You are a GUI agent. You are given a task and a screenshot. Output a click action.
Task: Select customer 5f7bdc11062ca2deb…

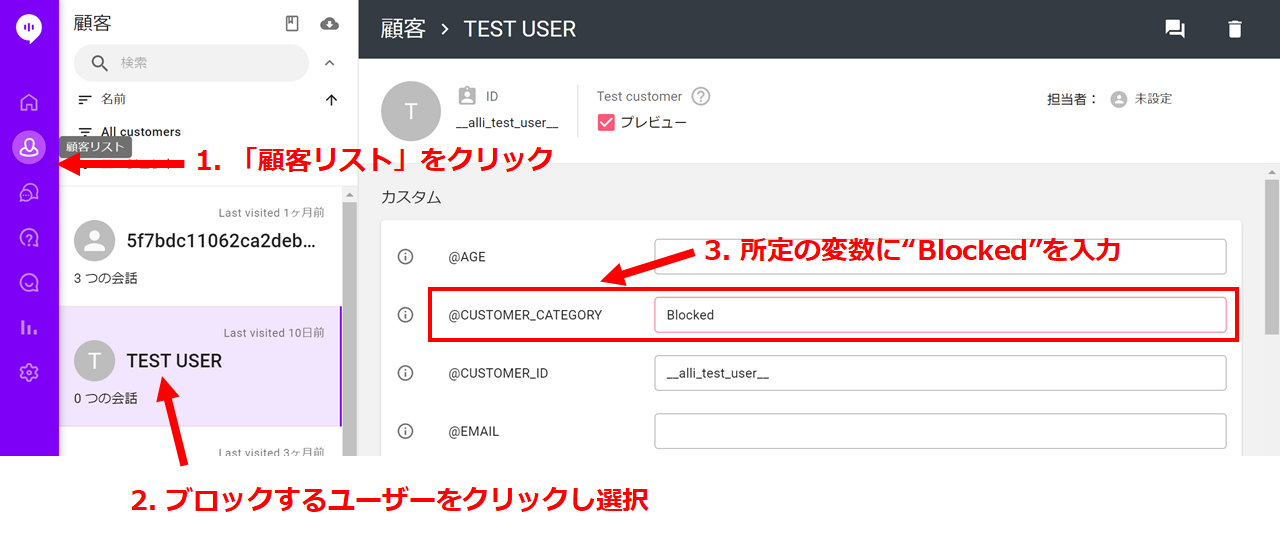pyautogui.click(x=200, y=247)
